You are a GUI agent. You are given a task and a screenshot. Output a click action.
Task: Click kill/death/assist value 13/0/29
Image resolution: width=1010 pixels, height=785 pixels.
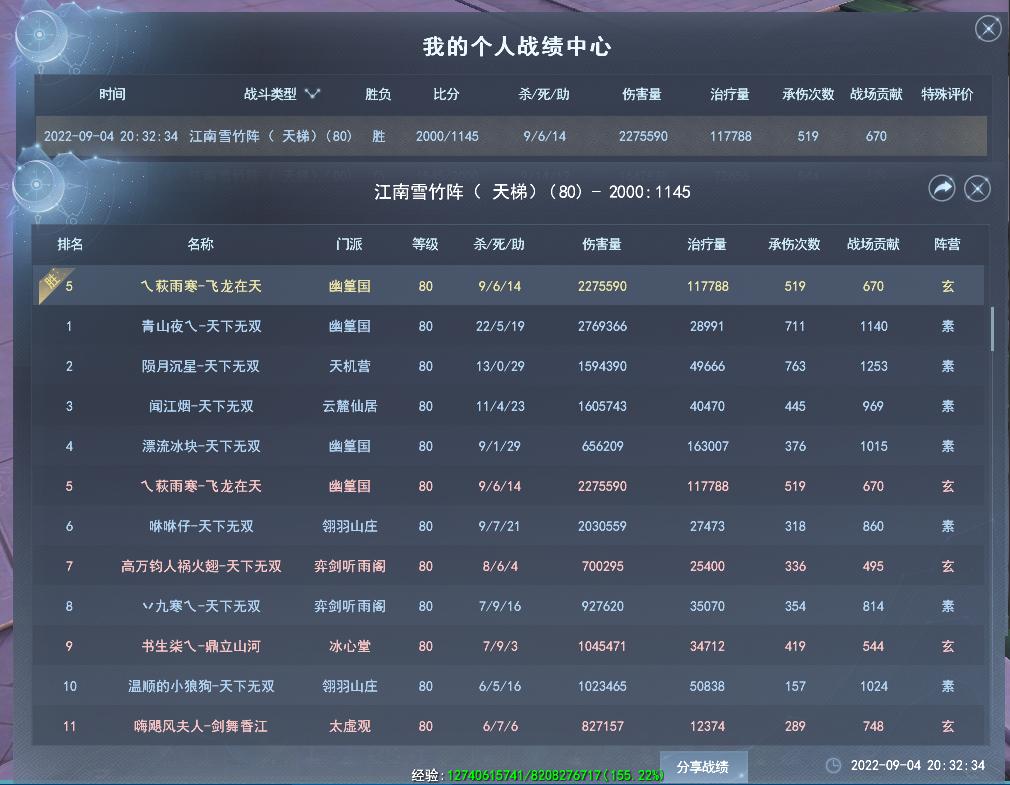pos(500,366)
